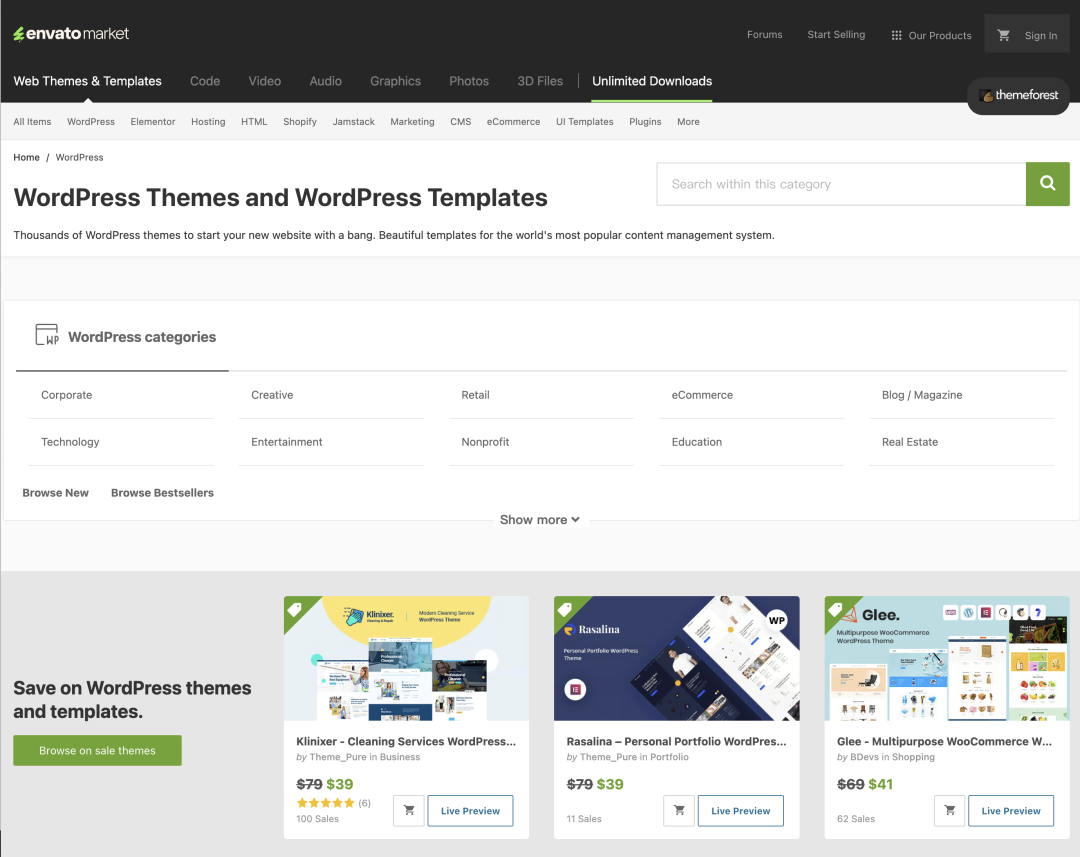Click Browse Bestsellers
The width and height of the screenshot is (1080, 857).
coord(163,493)
